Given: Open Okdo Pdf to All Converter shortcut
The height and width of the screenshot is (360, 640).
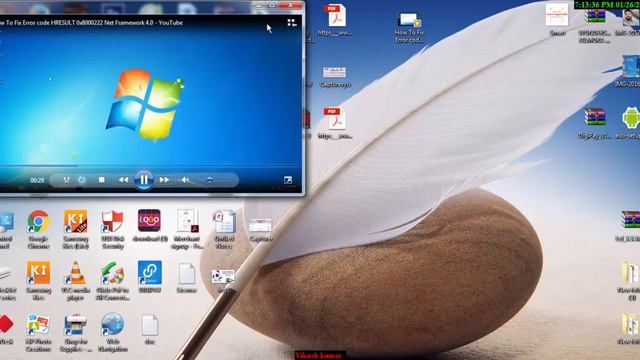Looking at the screenshot, I should coord(113,280).
